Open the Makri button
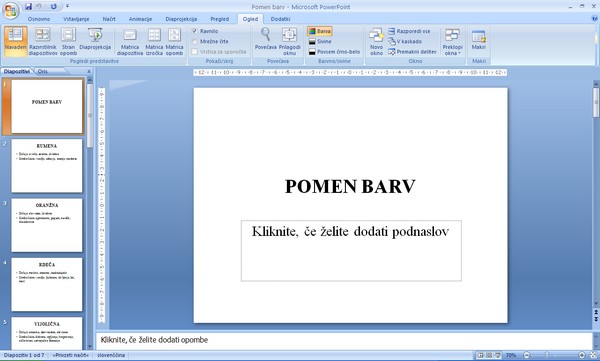The width and height of the screenshot is (600, 361). point(479,39)
